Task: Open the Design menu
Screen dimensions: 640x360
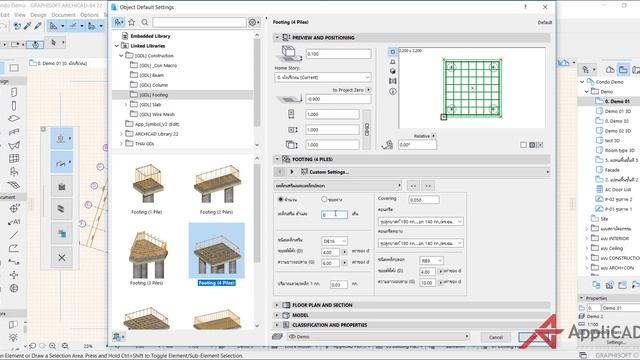Action: 38,15
